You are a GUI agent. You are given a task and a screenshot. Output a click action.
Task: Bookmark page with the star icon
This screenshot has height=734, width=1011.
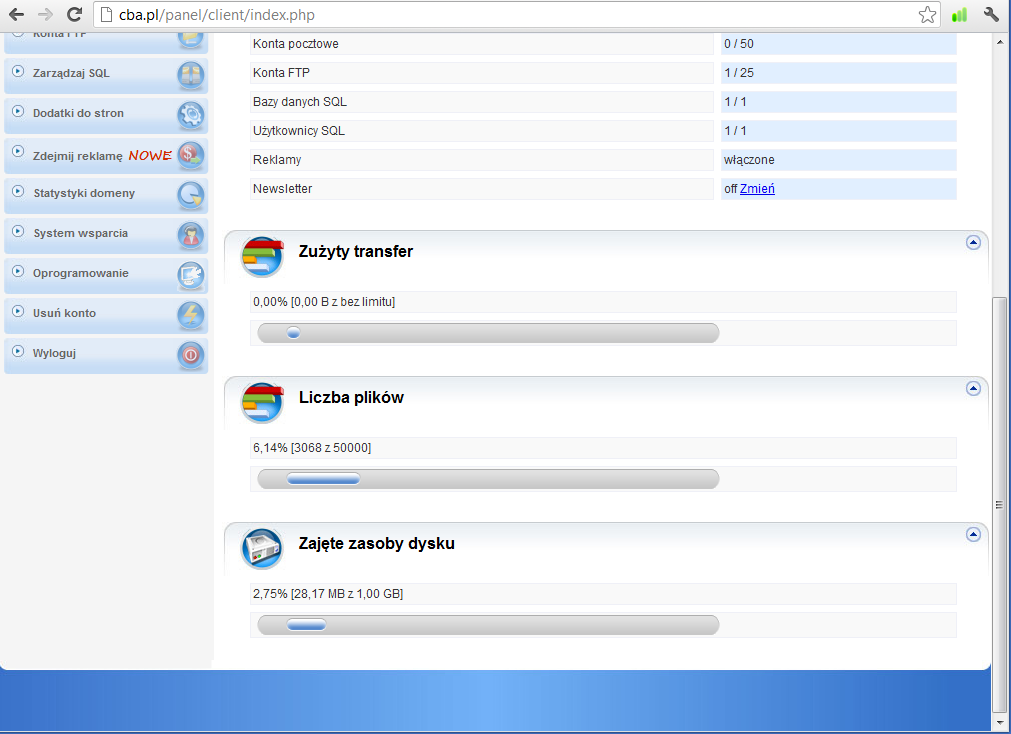click(x=927, y=14)
